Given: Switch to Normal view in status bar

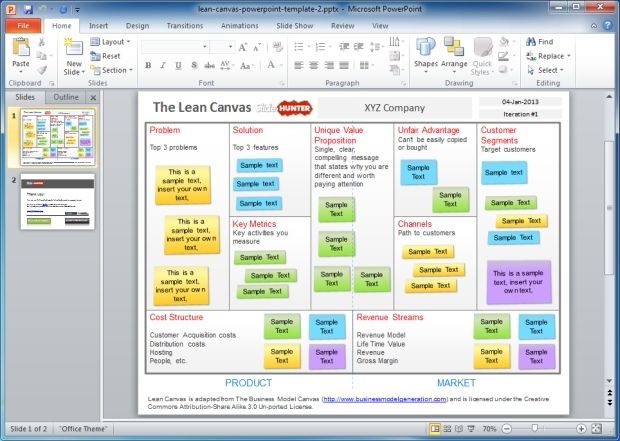Looking at the screenshot, I should click(x=435, y=429).
